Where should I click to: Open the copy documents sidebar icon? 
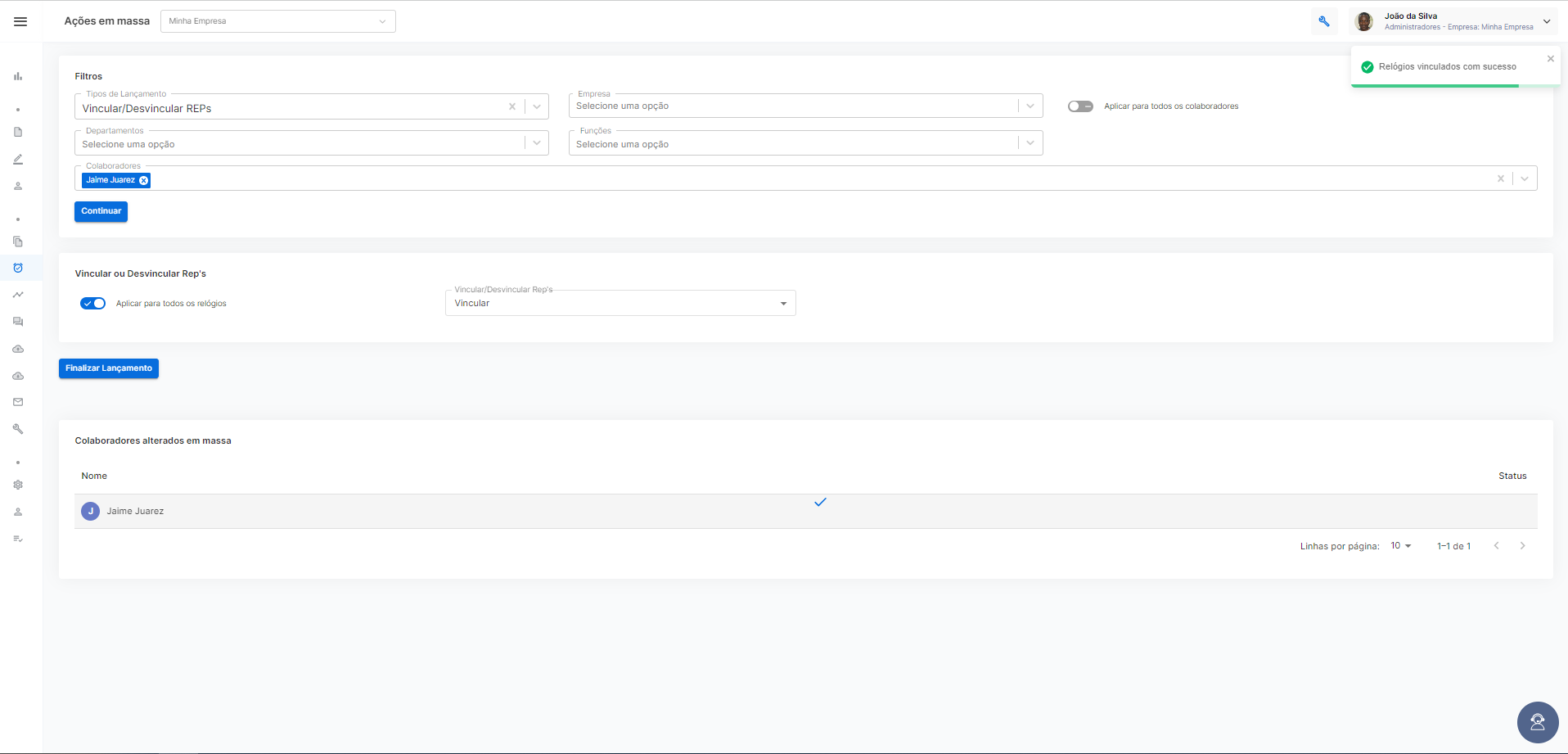click(x=18, y=242)
